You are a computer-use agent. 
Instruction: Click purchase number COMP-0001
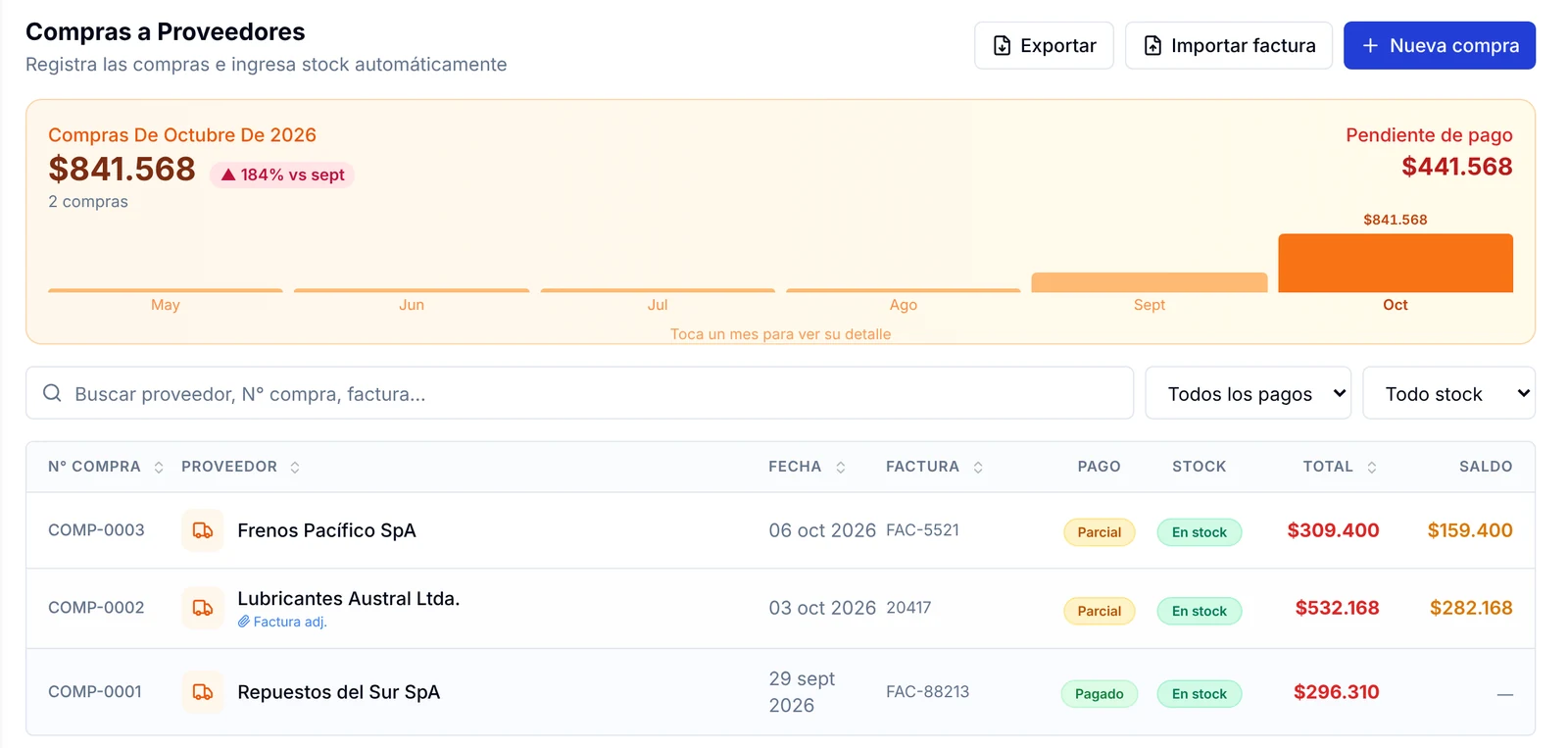[95, 692]
